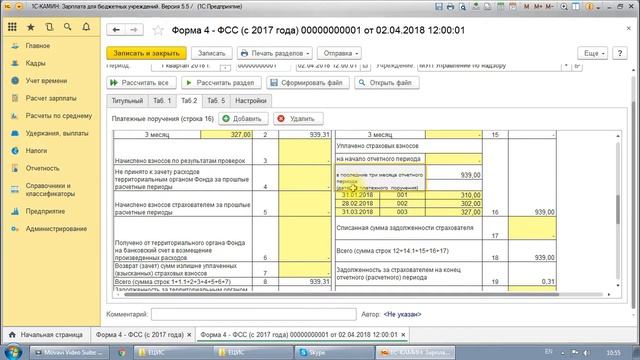The image size is (640, 360).
Task: Open the Не указан author link
Action: pyautogui.click(x=402, y=314)
